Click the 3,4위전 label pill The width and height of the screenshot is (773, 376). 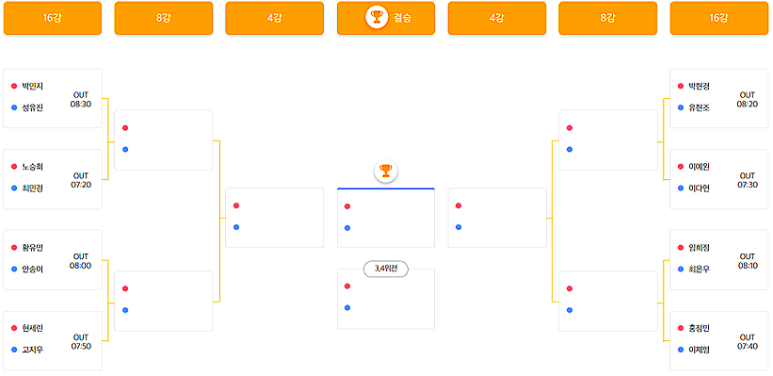tap(386, 269)
